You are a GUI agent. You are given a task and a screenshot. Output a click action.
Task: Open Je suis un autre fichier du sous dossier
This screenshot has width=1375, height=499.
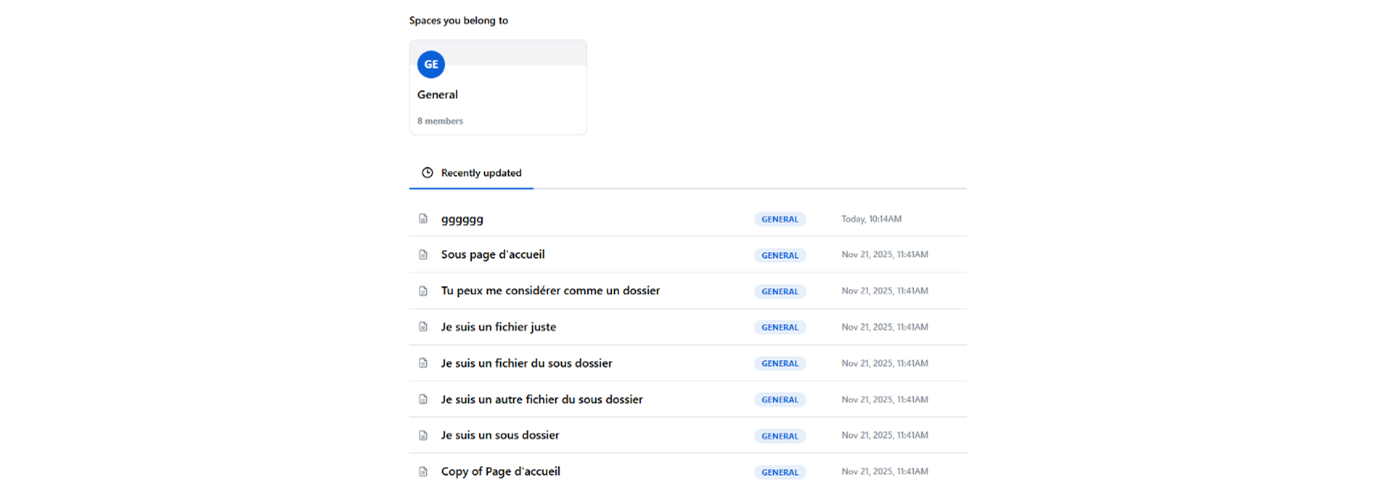click(x=541, y=399)
